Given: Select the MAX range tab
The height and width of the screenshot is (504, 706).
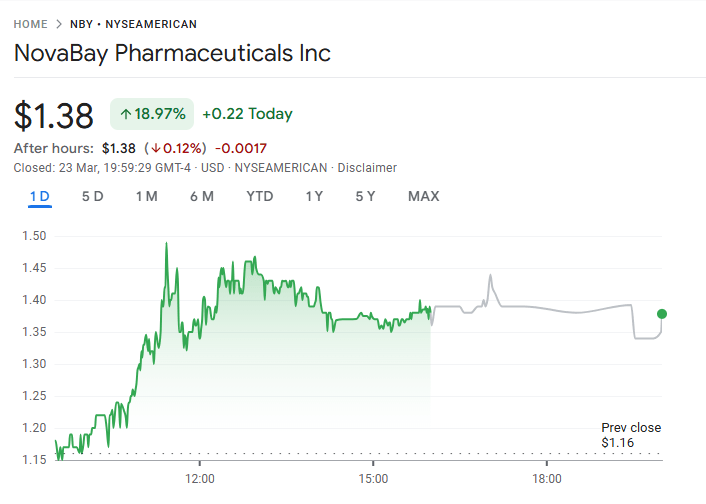Looking at the screenshot, I should 424,196.
